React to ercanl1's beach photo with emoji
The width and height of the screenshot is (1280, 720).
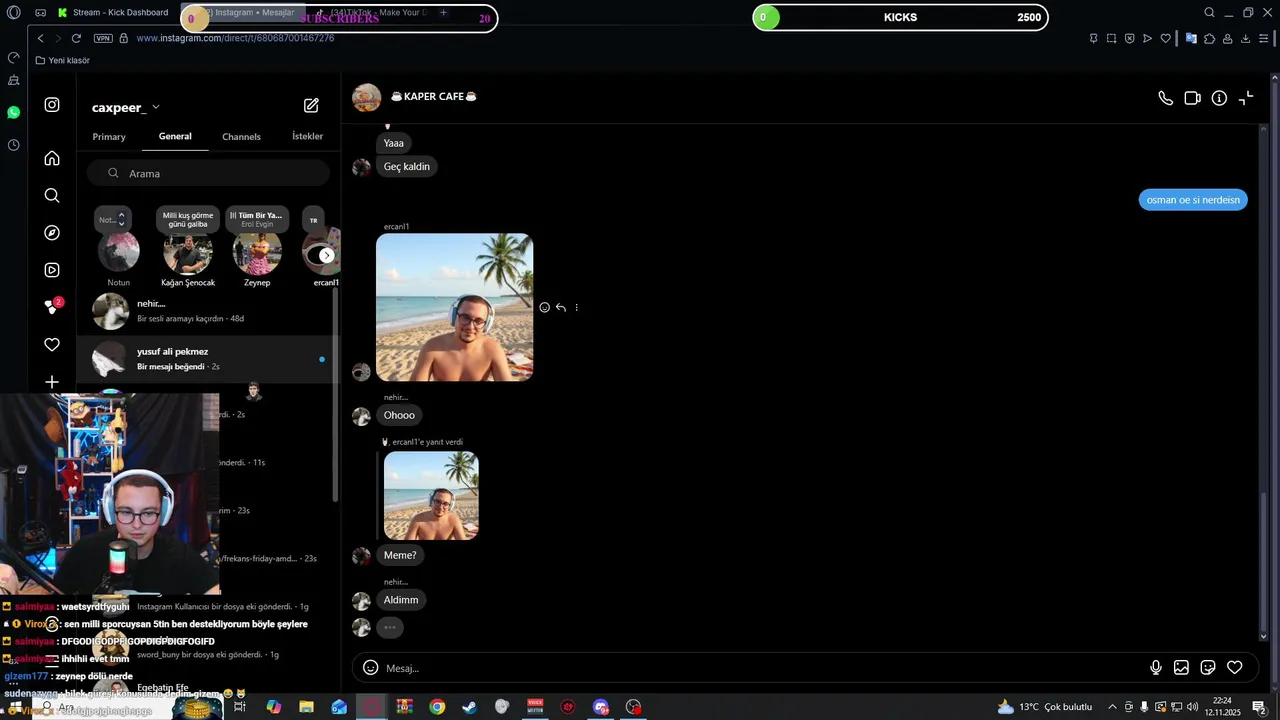pos(544,308)
